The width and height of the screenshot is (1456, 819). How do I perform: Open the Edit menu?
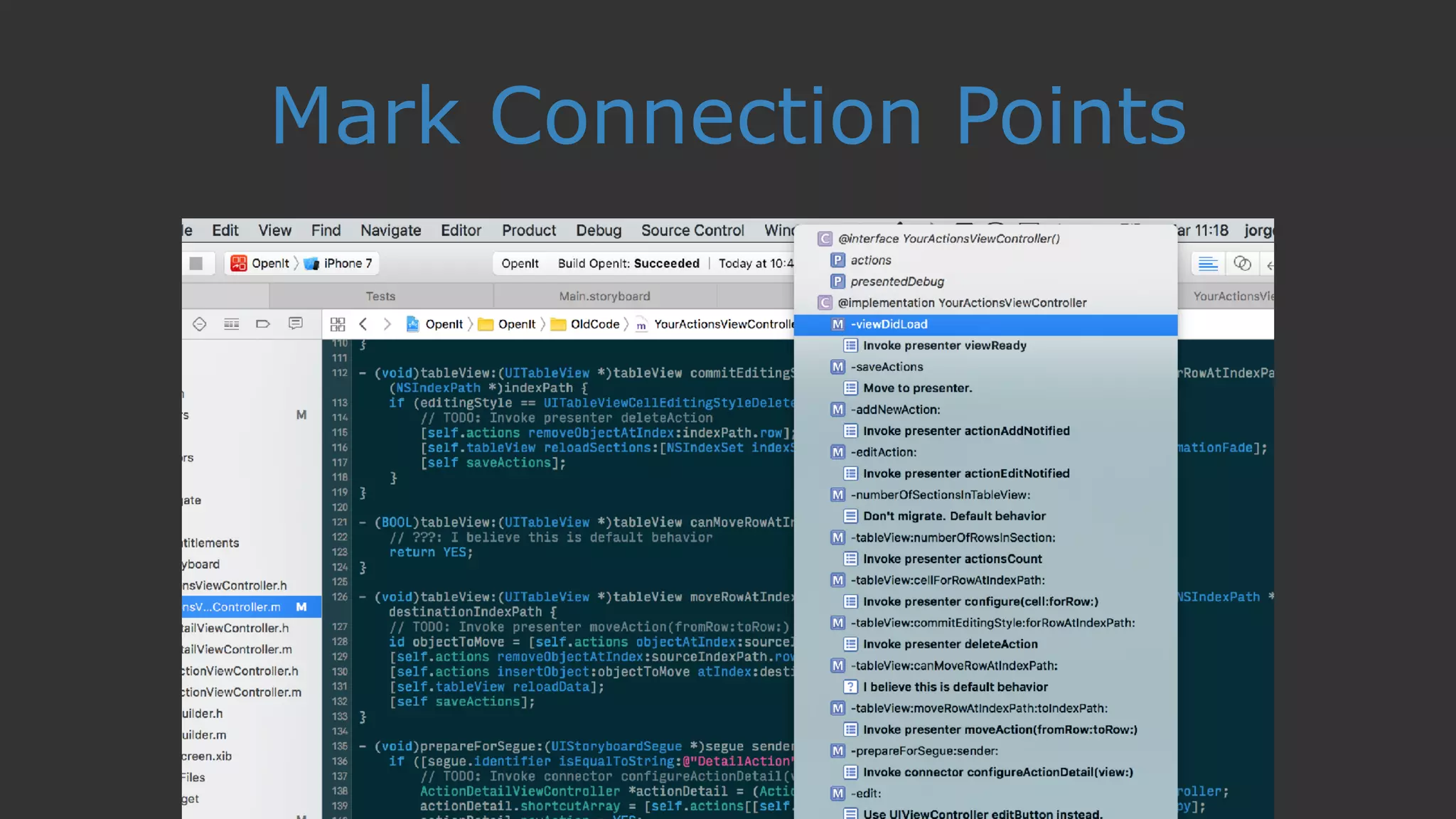coord(225,230)
